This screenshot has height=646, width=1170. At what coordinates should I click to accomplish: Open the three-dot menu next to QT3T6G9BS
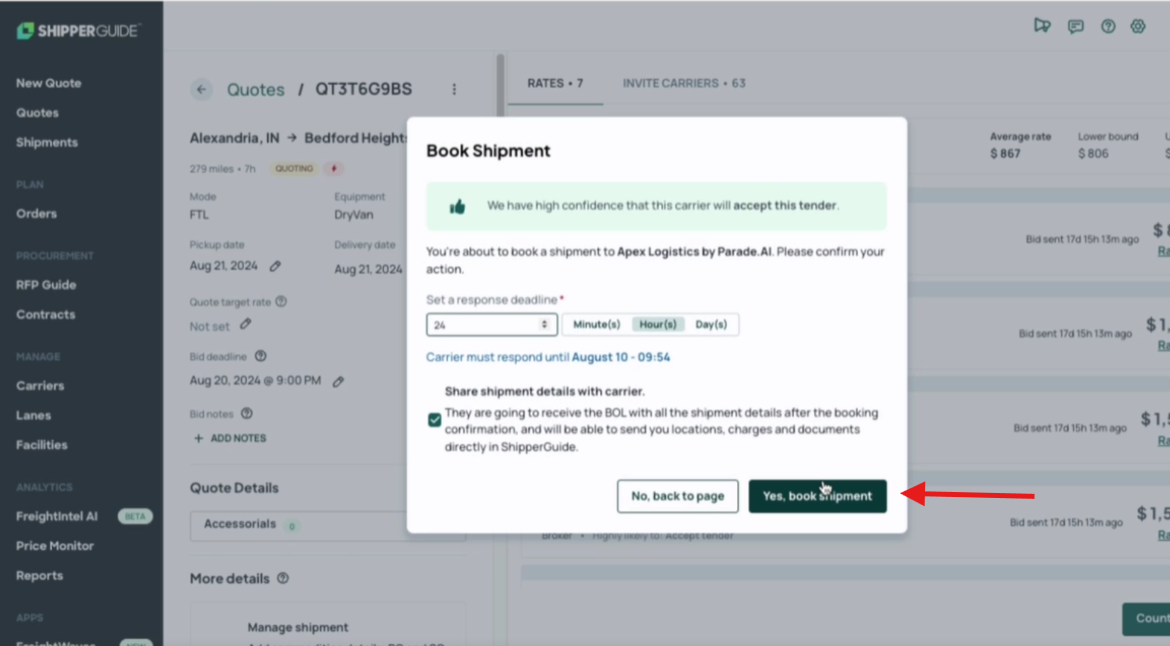pos(454,90)
